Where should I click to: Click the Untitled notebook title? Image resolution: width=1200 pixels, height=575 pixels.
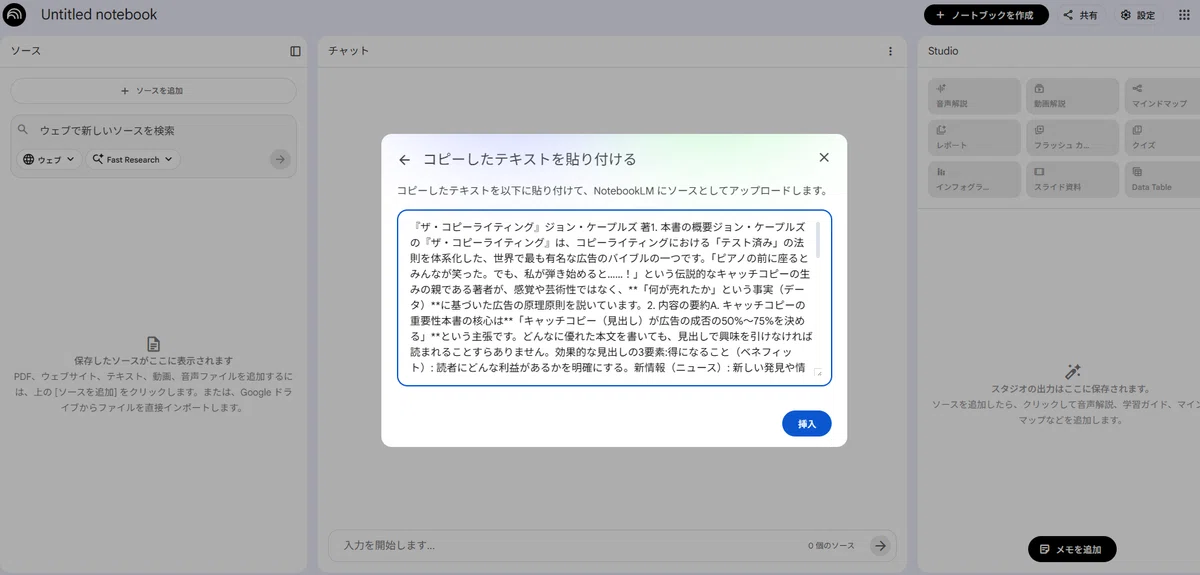pos(99,15)
